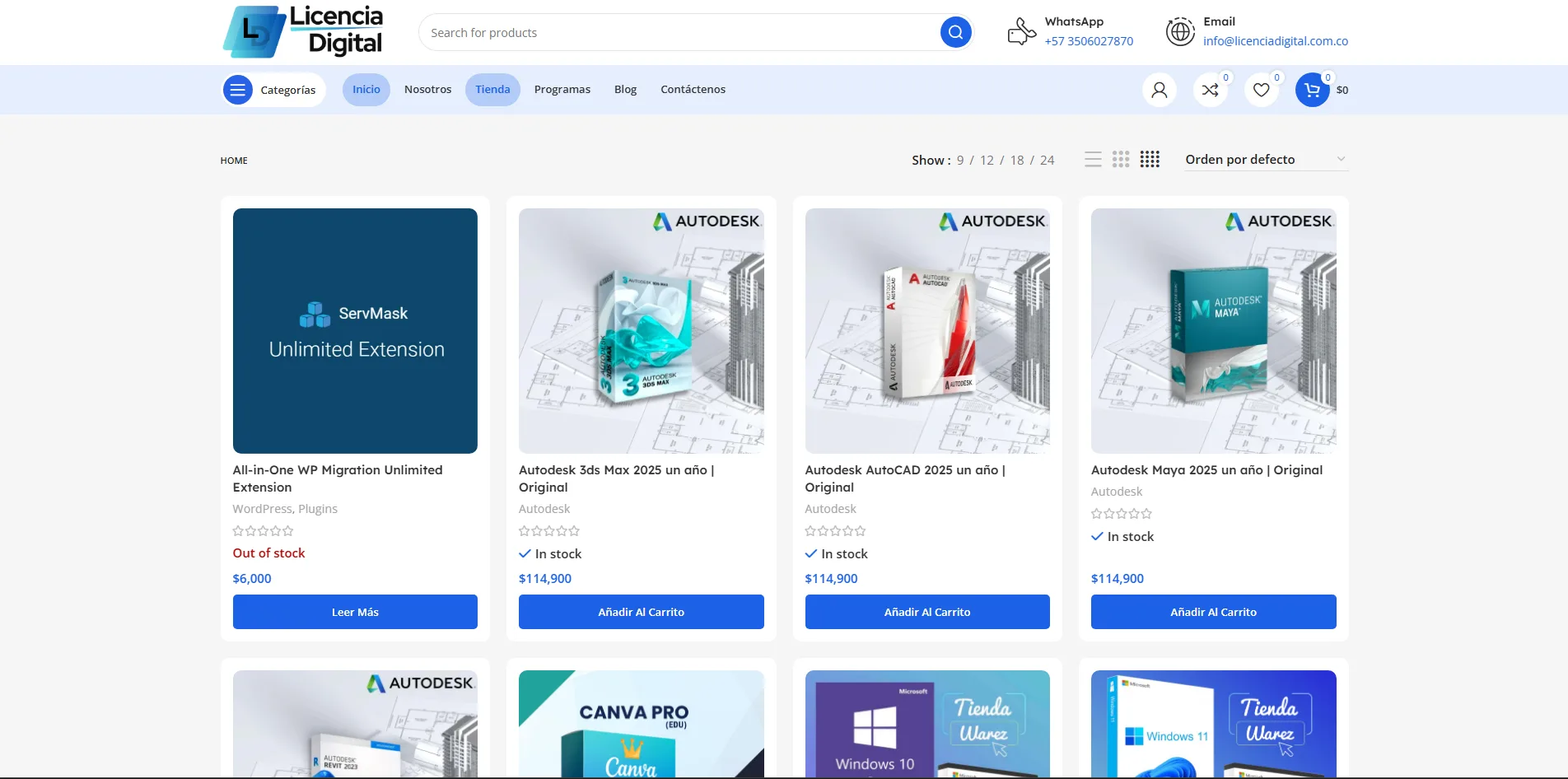Click the Licencia Digital logo
The image size is (1568, 779).
[x=303, y=32]
